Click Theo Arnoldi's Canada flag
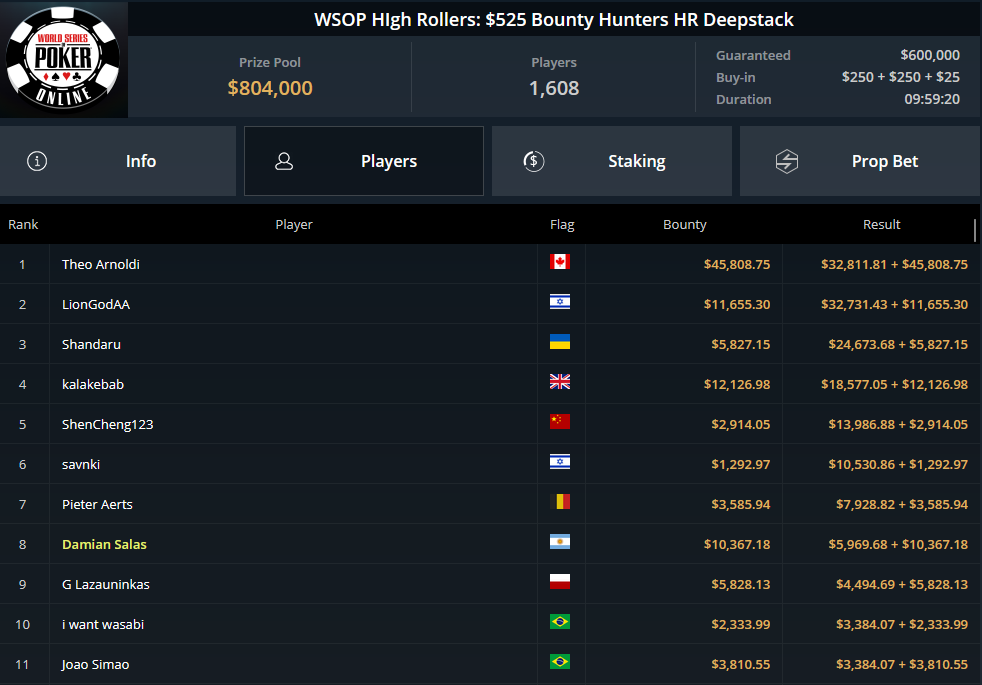982x685 pixels. tap(560, 262)
